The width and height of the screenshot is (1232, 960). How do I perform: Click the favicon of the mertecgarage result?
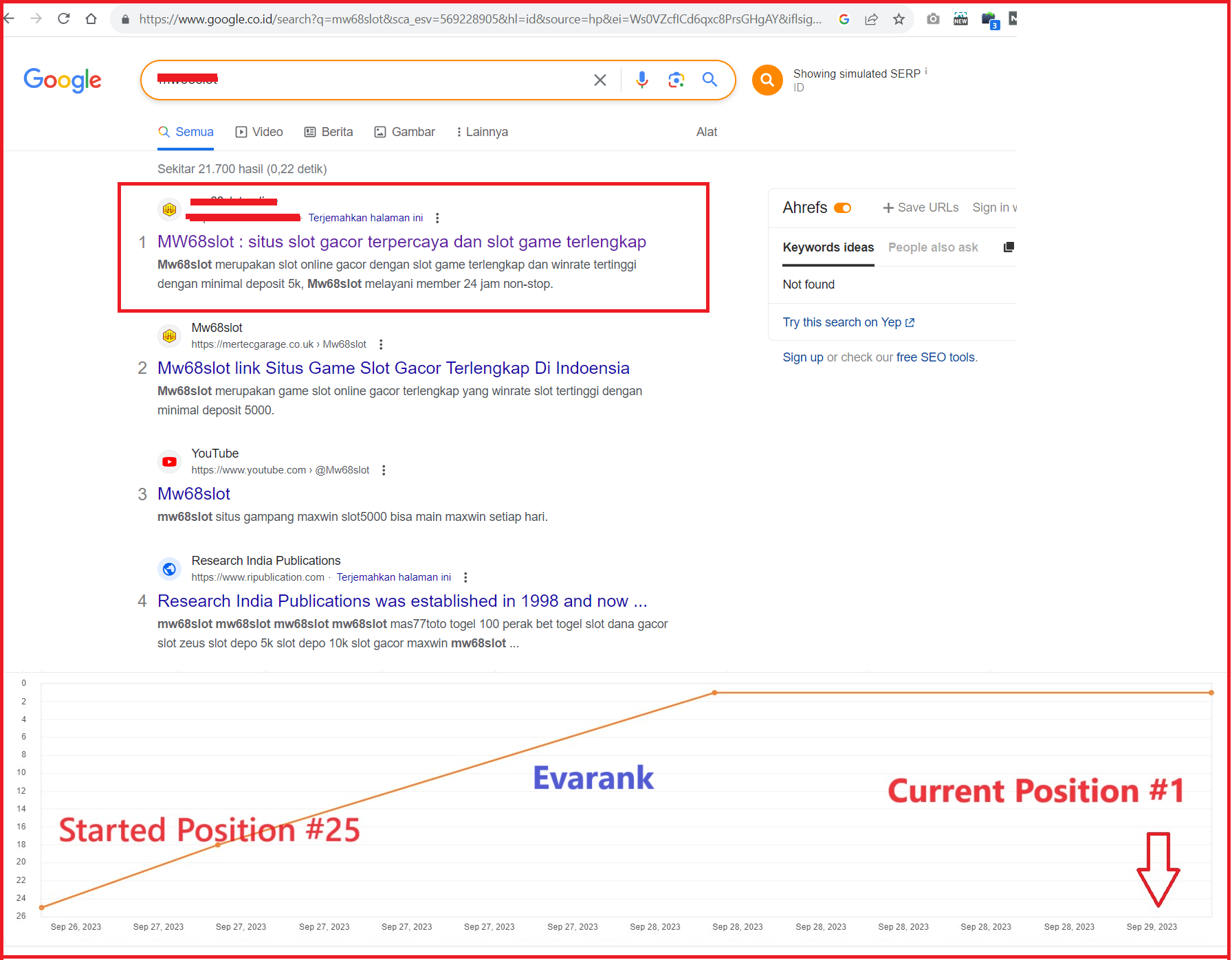169,336
